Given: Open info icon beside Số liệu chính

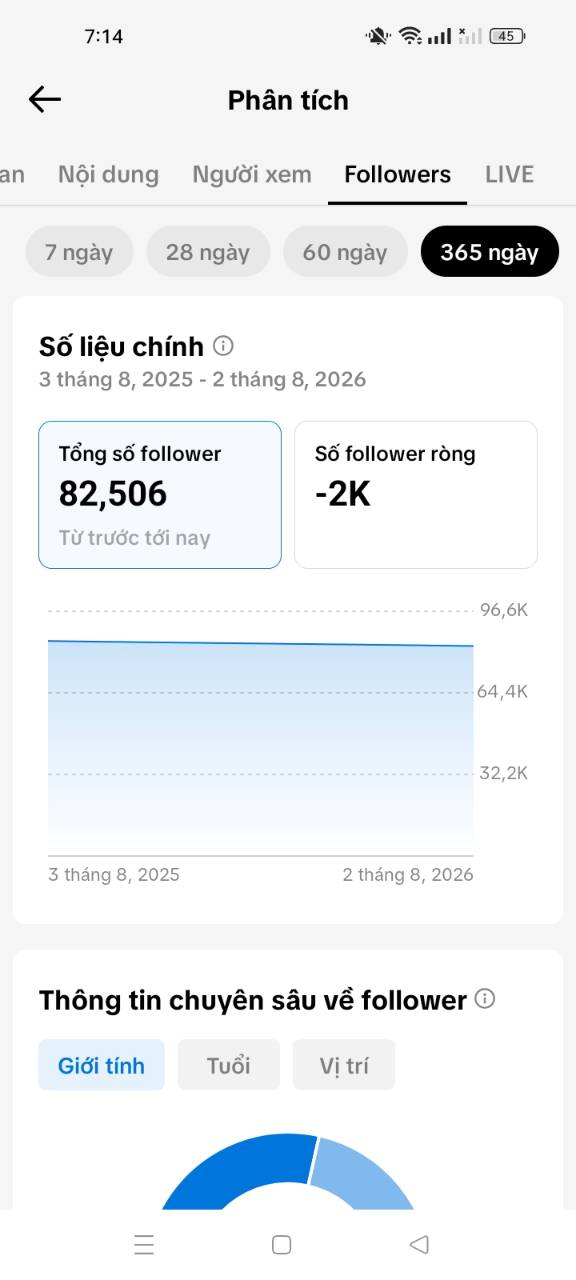Looking at the screenshot, I should [x=224, y=346].
